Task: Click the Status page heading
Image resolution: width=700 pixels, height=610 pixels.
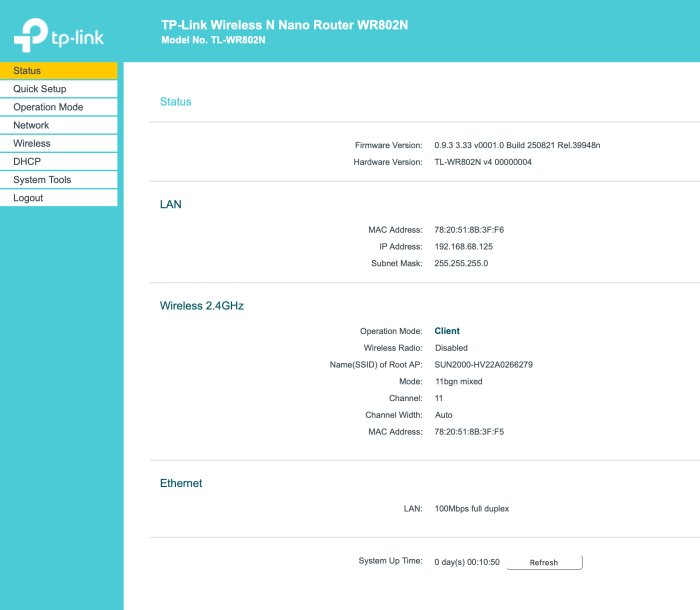Action: point(175,102)
